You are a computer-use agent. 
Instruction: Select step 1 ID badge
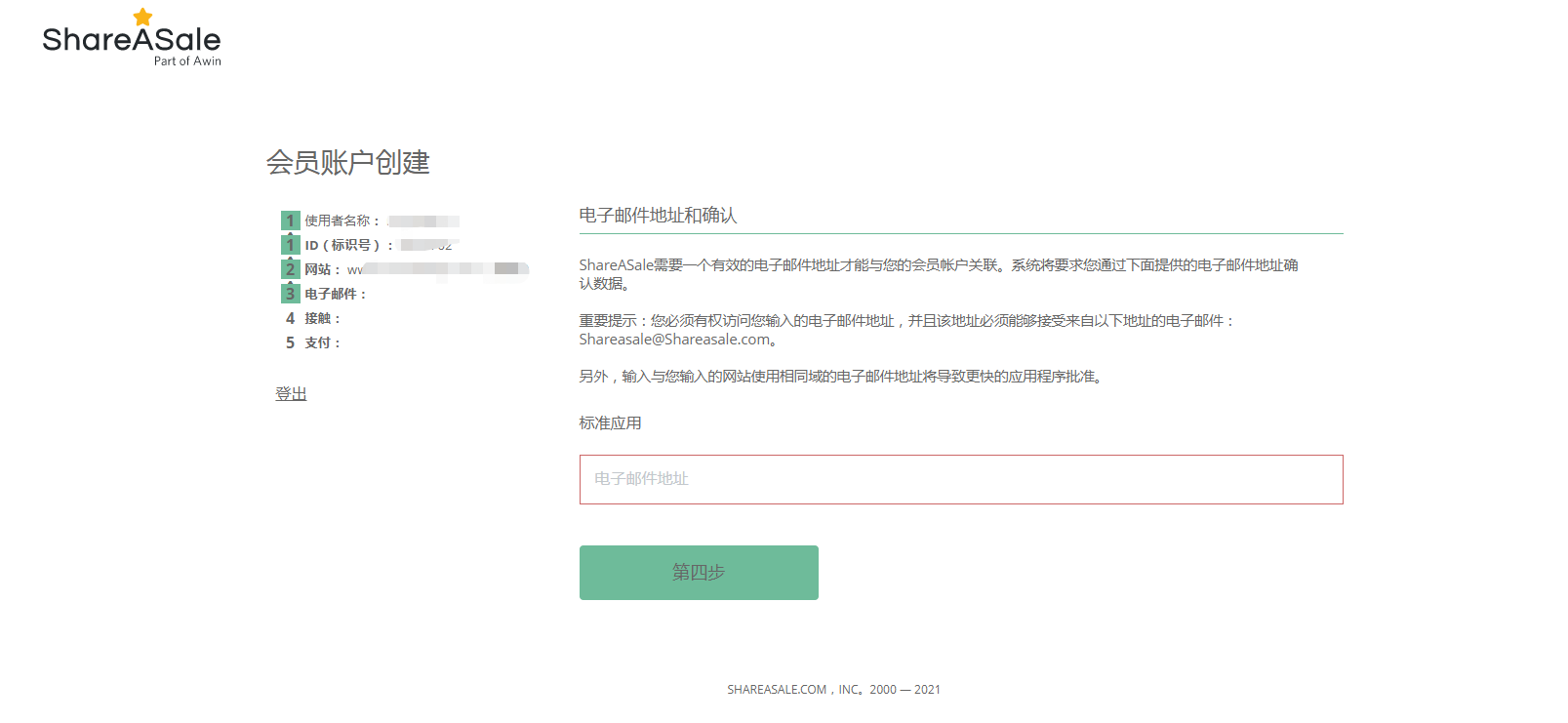point(290,245)
